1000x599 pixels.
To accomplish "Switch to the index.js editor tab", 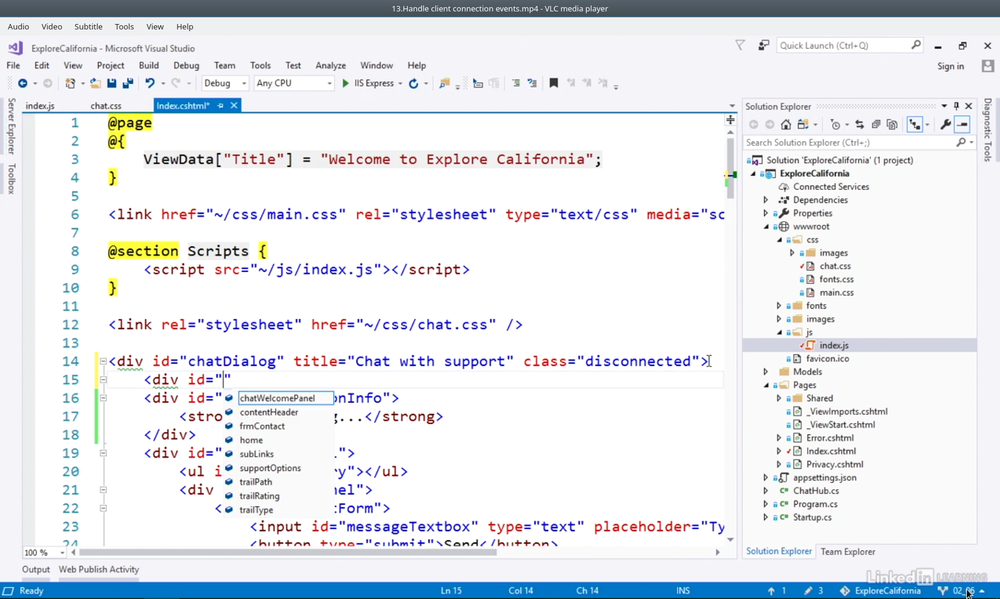I will click(40, 106).
